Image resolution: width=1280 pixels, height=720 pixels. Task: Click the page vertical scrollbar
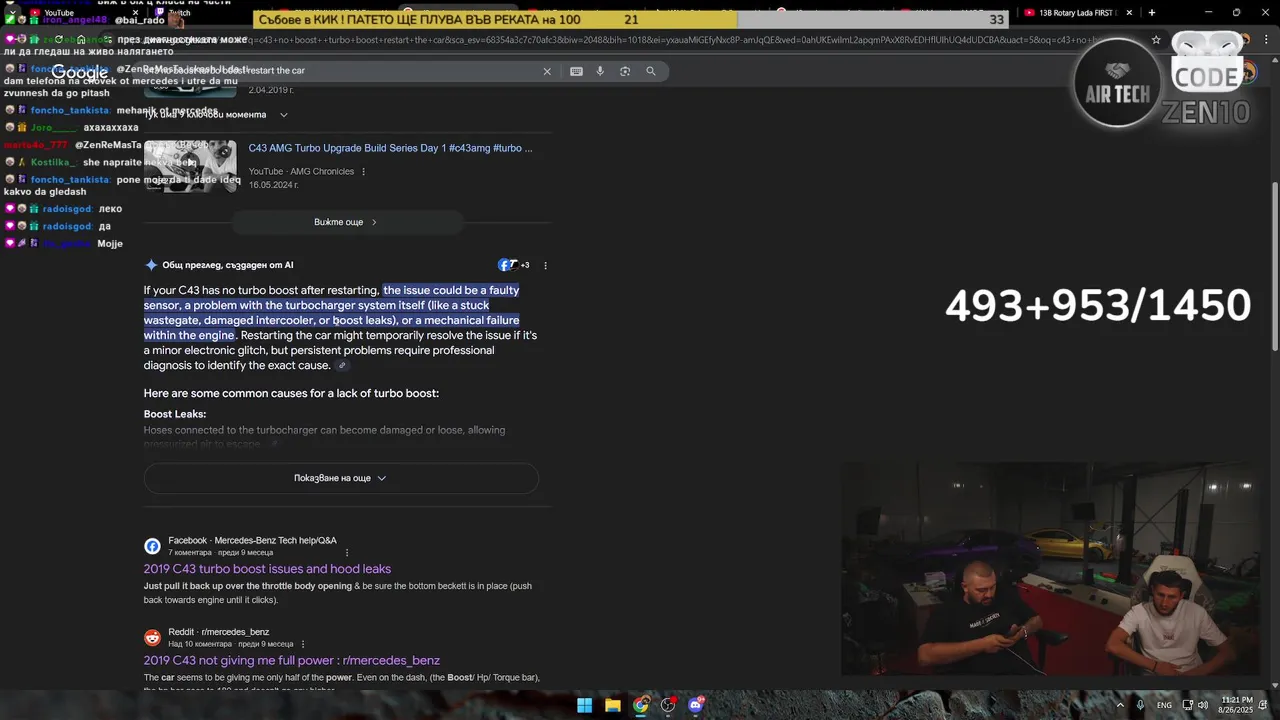coord(1274,265)
